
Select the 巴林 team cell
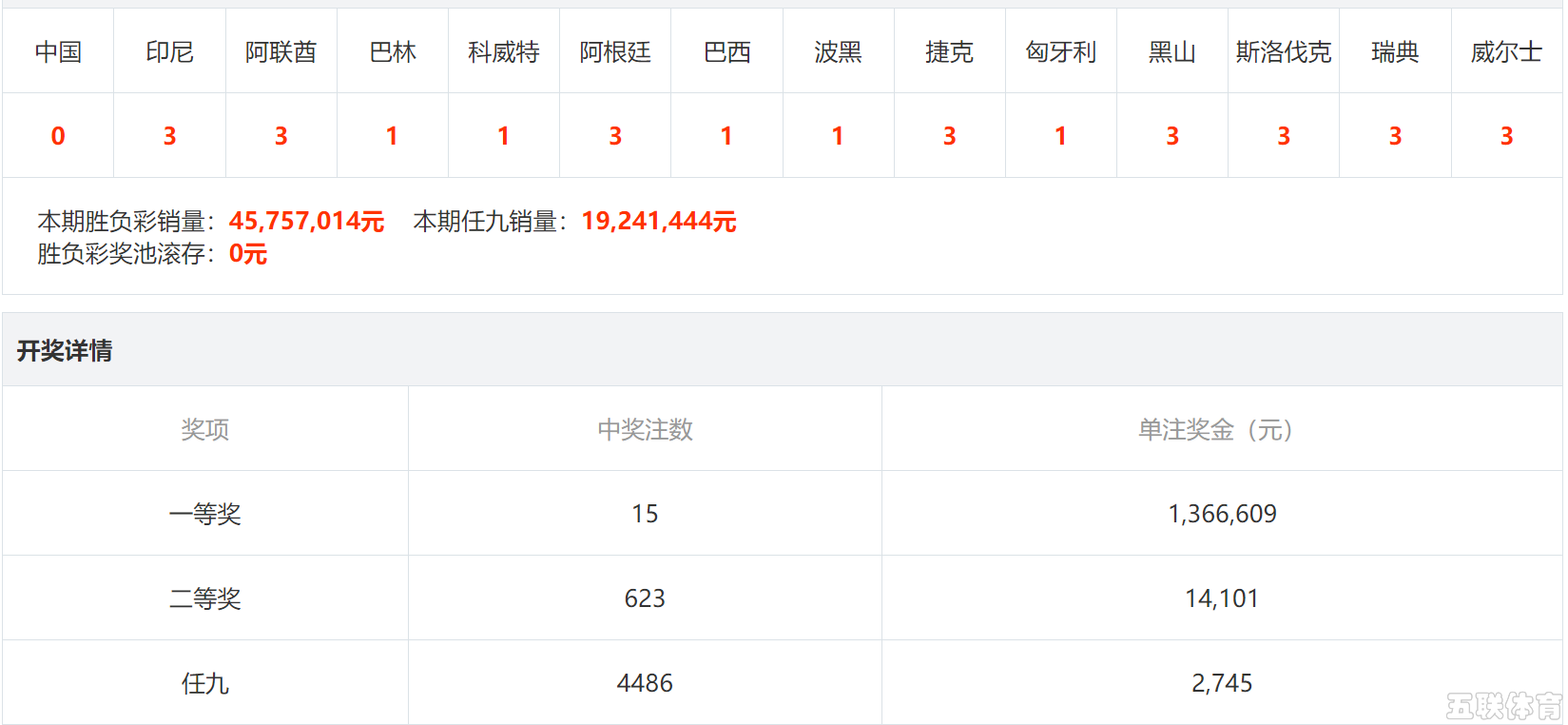point(393,51)
